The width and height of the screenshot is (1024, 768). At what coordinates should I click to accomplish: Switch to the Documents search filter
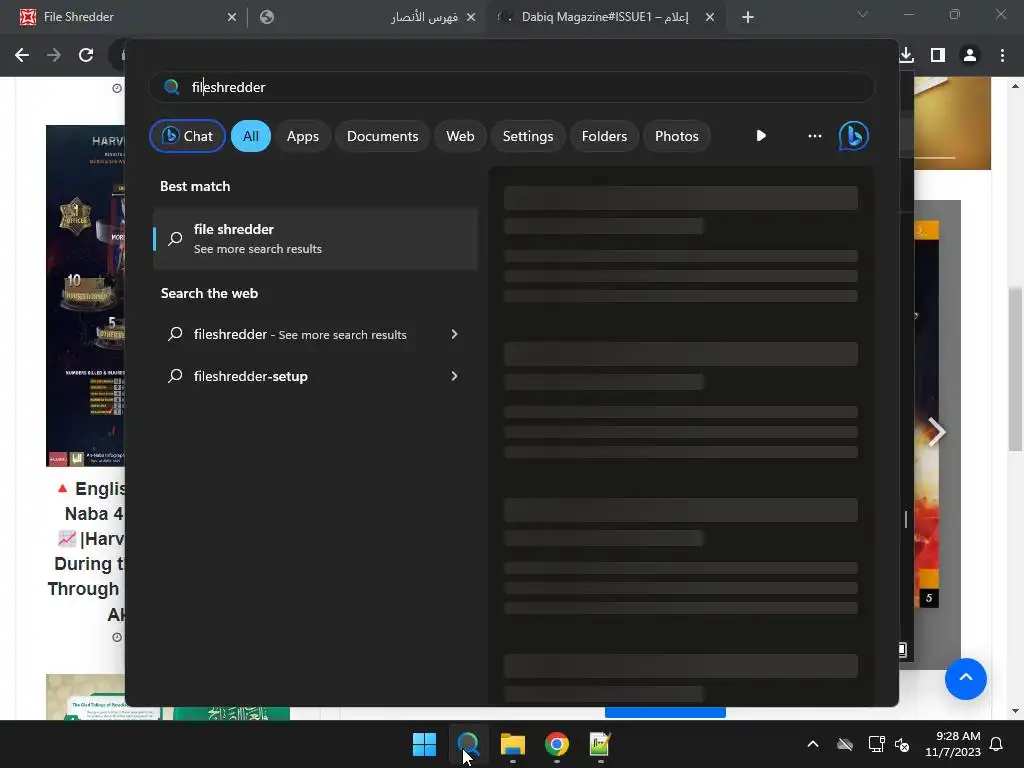[382, 136]
